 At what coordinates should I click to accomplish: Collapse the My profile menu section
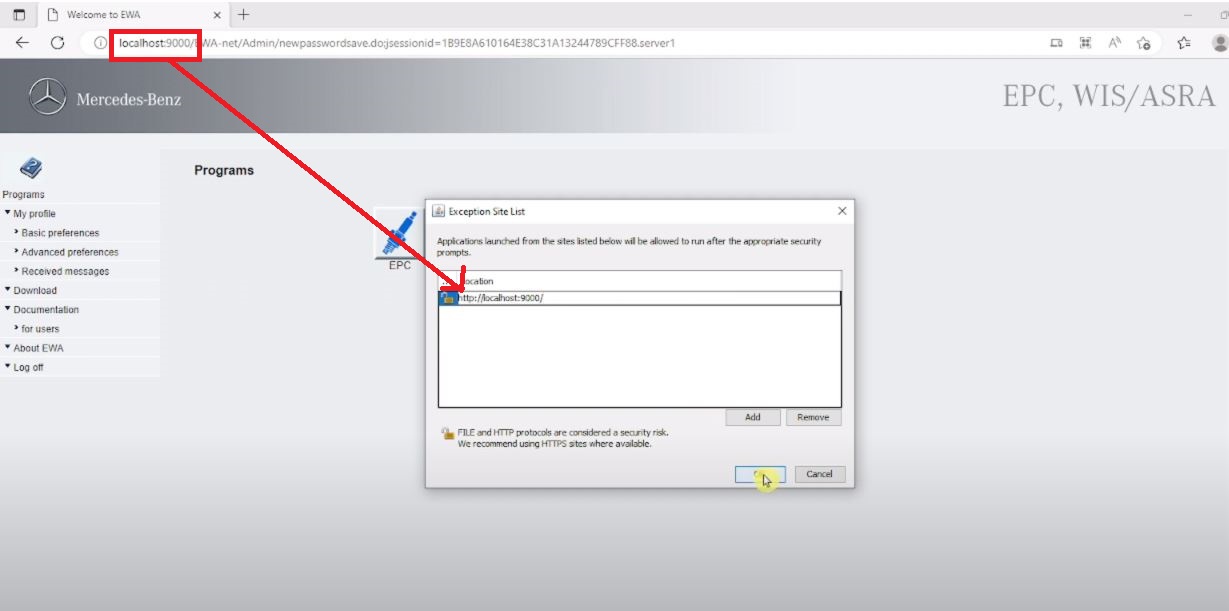pyautogui.click(x=34, y=214)
